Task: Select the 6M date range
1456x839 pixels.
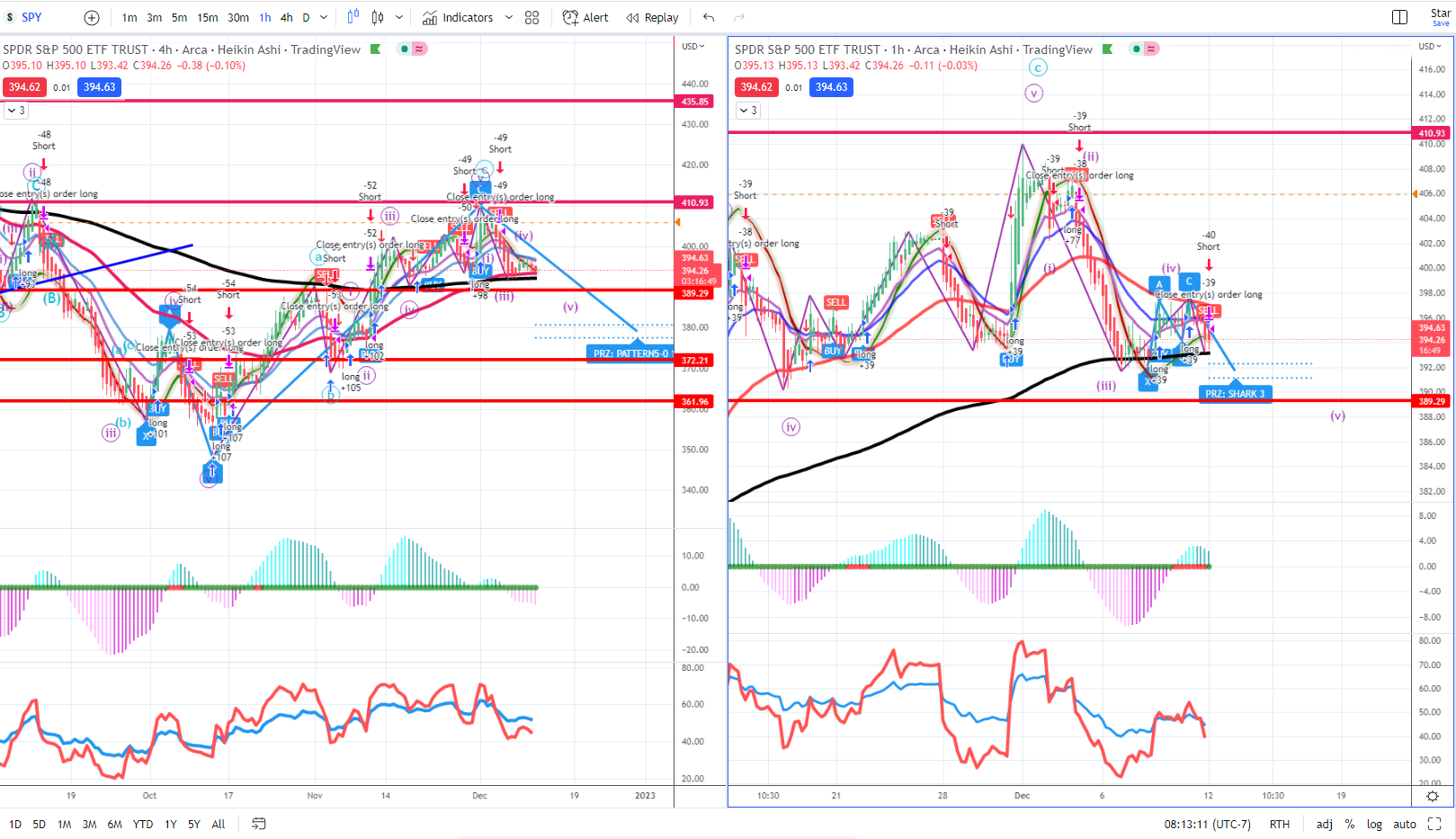Action: (115, 824)
